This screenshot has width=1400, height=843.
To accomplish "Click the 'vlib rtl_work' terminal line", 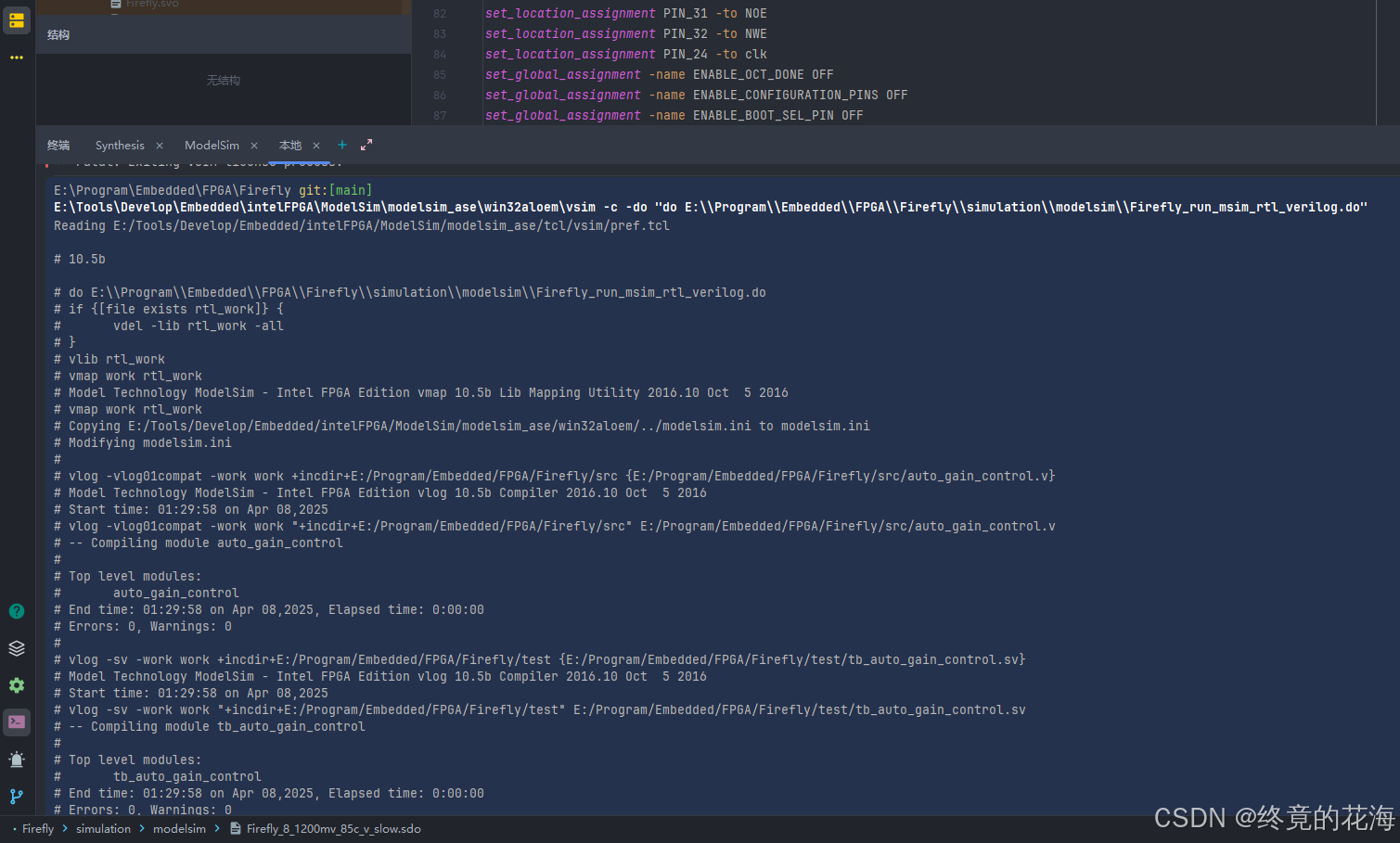I will click(x=109, y=359).
